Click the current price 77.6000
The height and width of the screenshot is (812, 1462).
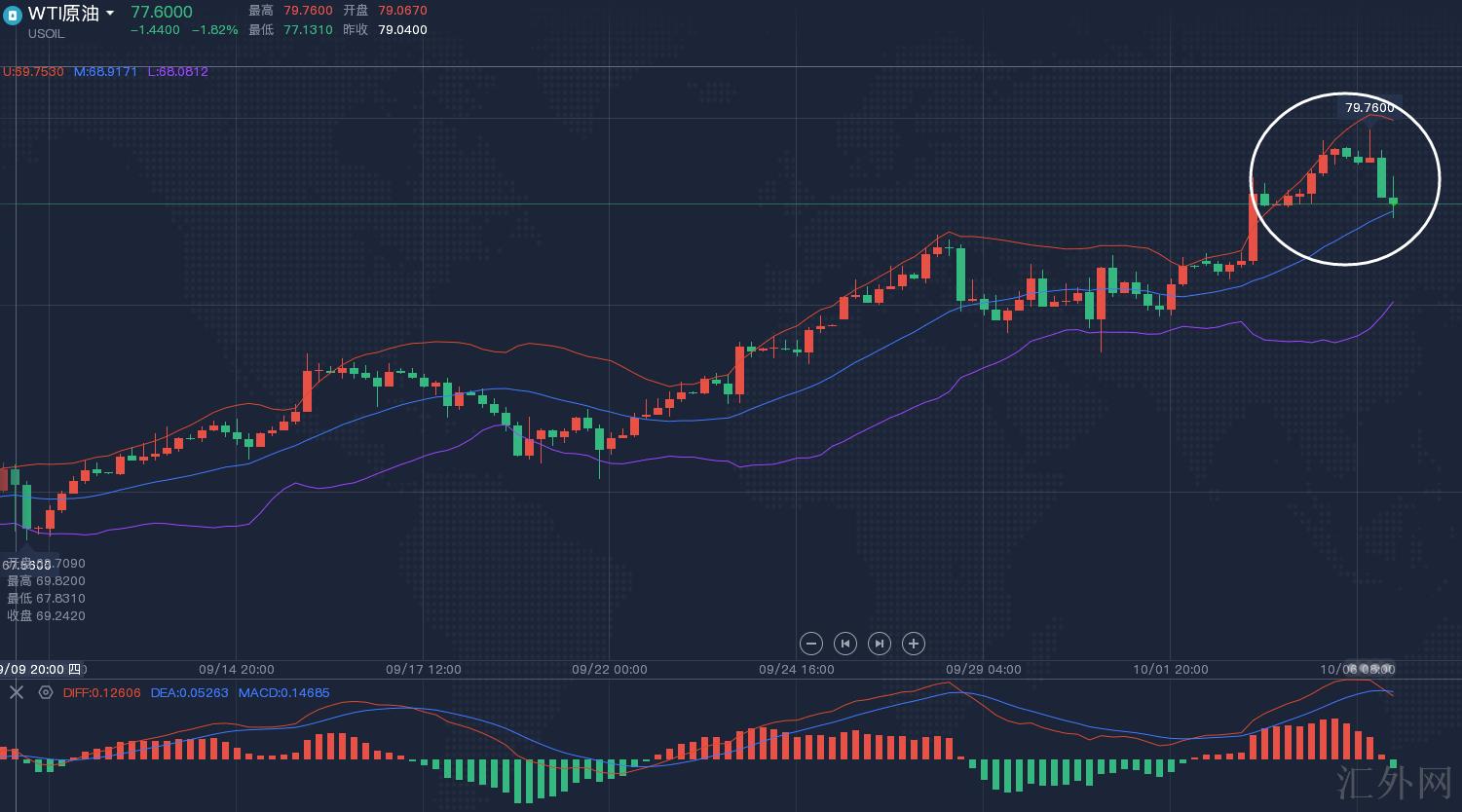click(x=162, y=12)
